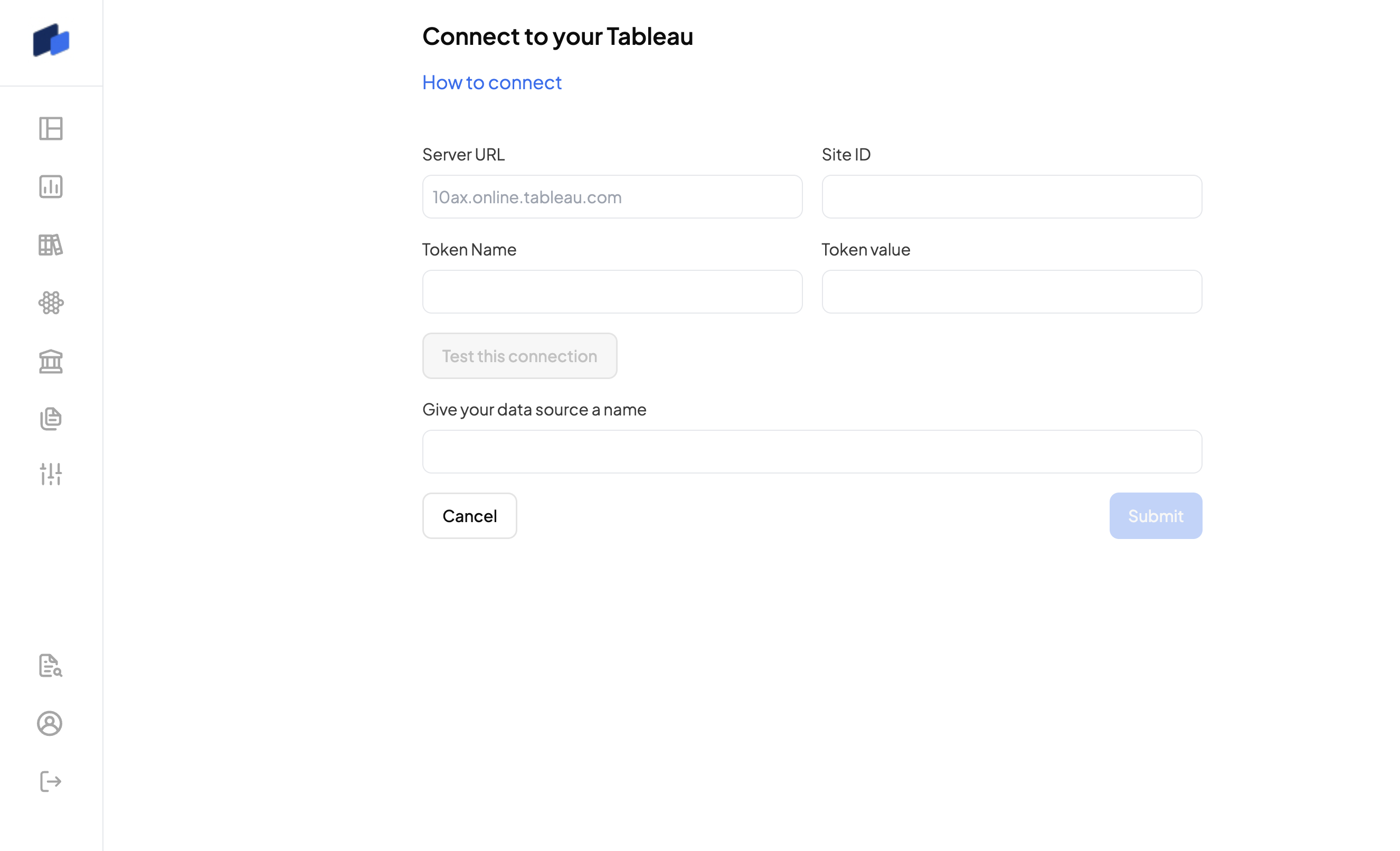Click the app logo in sidebar
This screenshot has height=851, width=1400.
(51, 40)
